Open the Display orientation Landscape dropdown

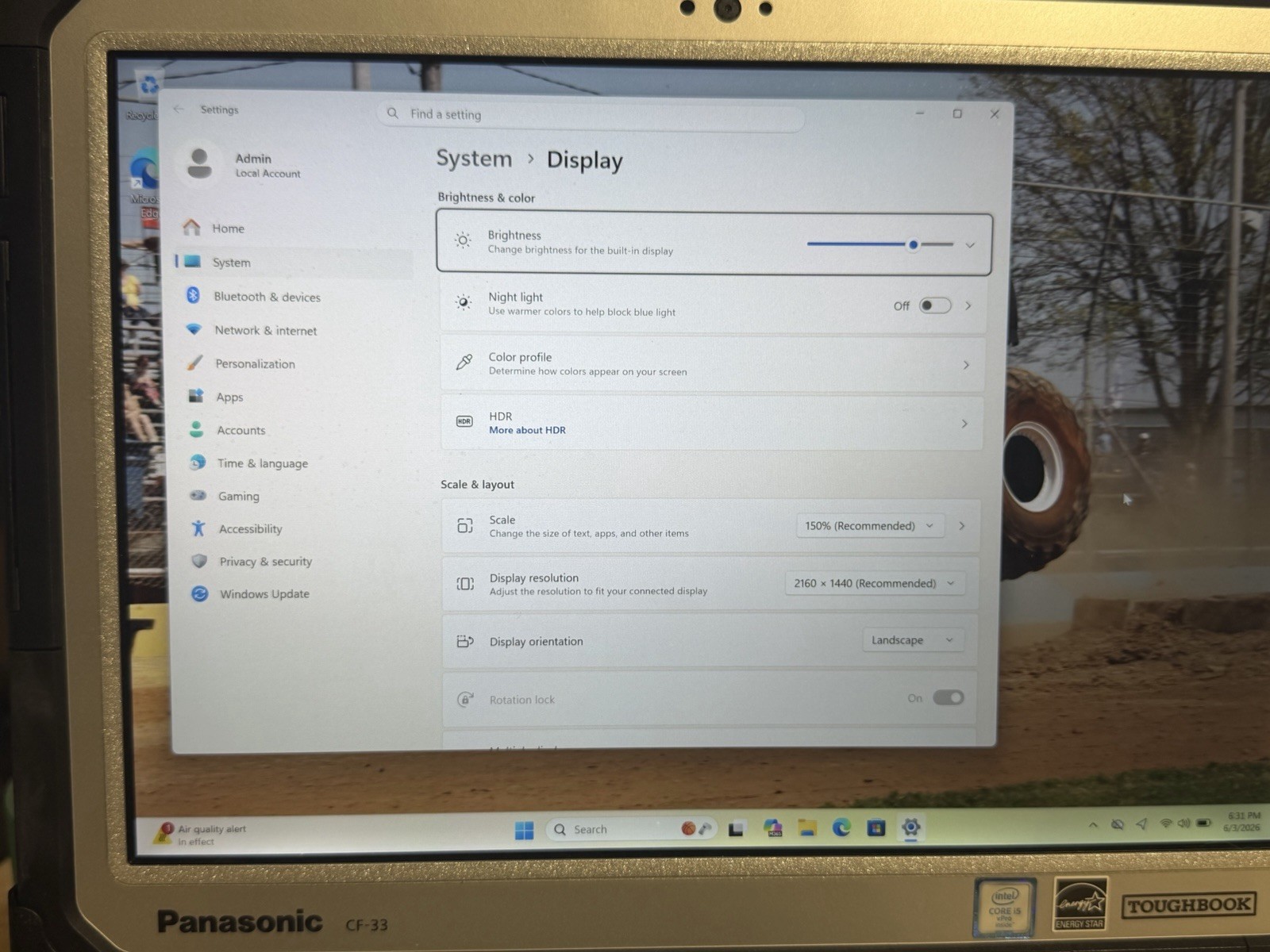913,640
